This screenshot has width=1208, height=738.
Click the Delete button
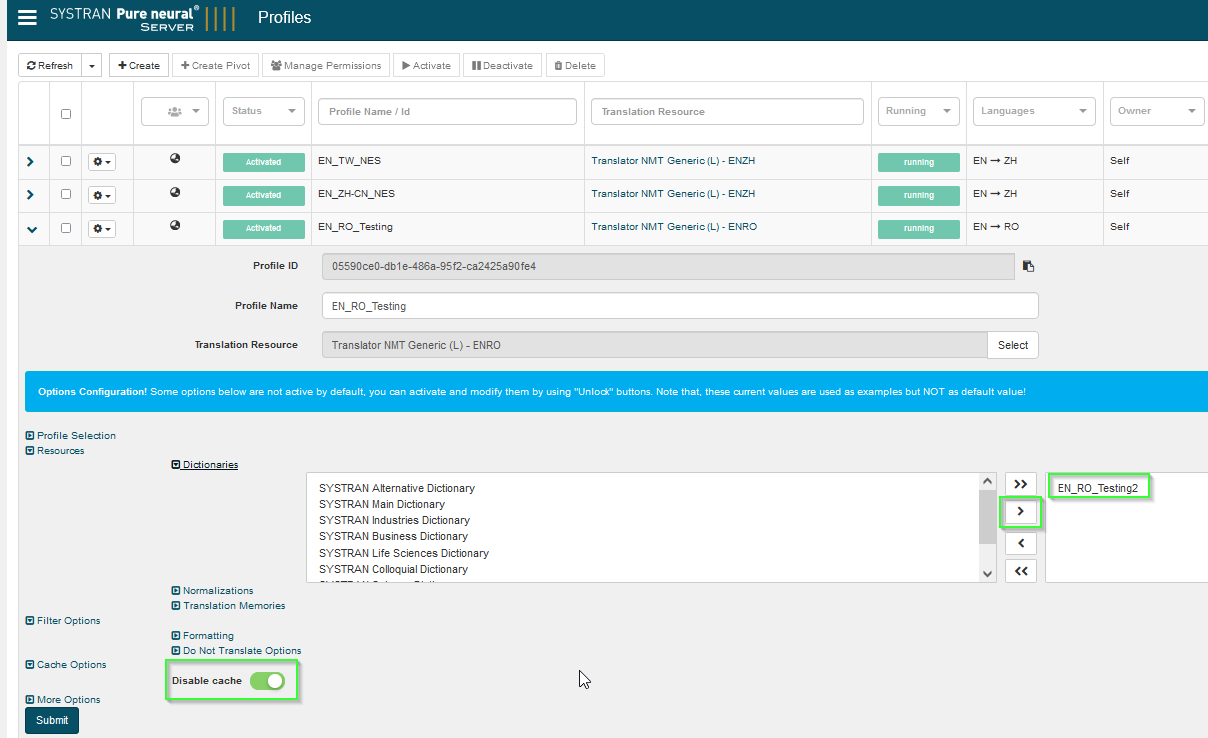point(575,65)
